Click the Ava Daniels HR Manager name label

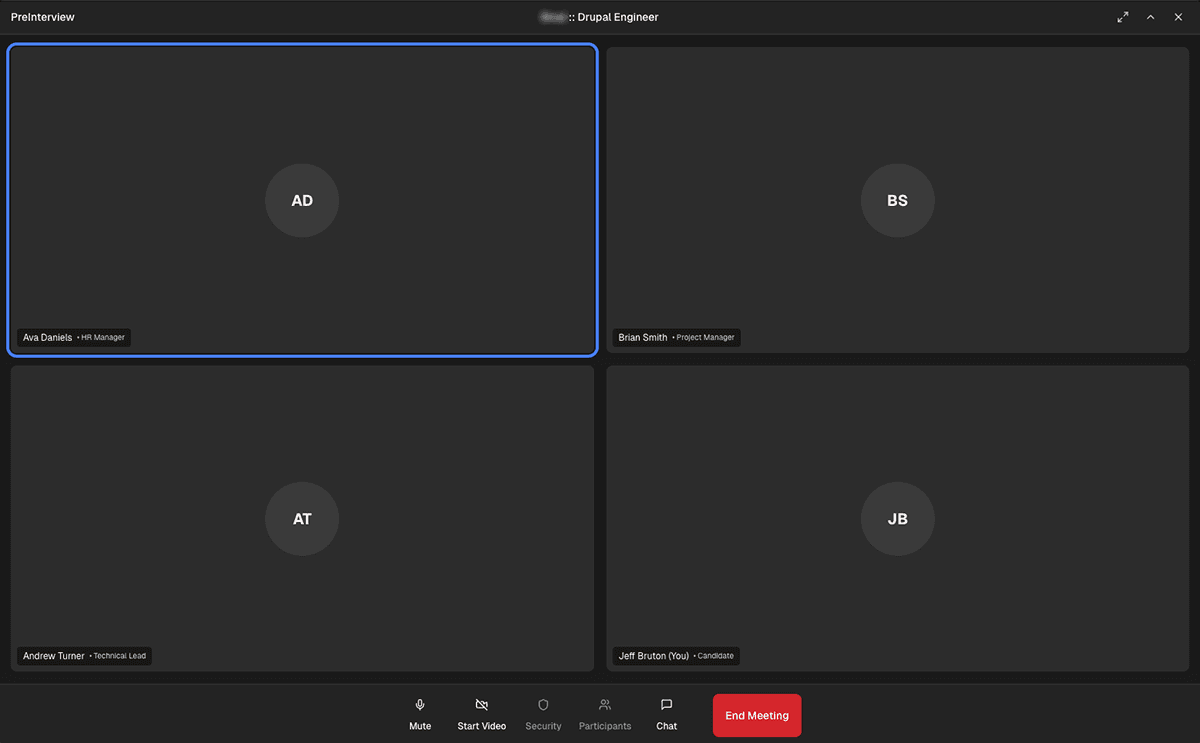coord(74,338)
